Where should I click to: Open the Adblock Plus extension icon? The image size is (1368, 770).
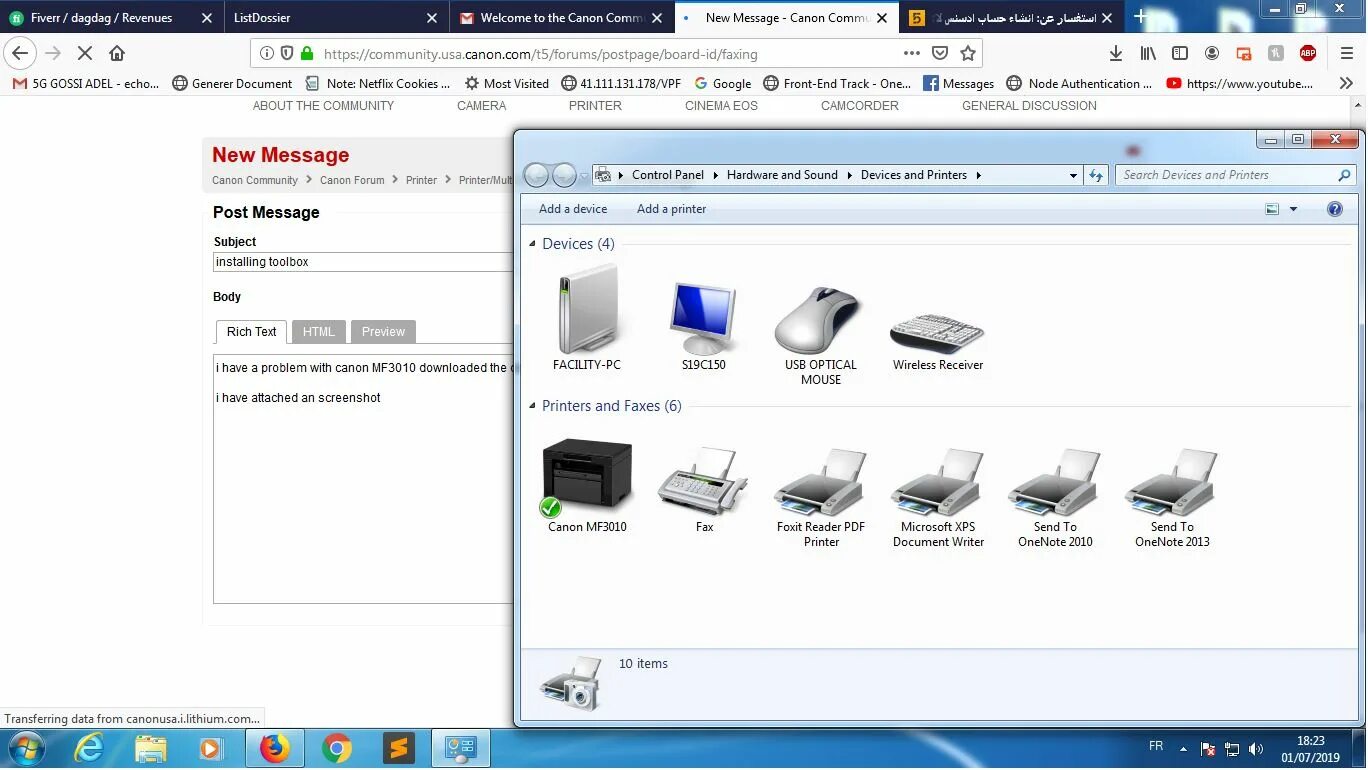point(1308,54)
